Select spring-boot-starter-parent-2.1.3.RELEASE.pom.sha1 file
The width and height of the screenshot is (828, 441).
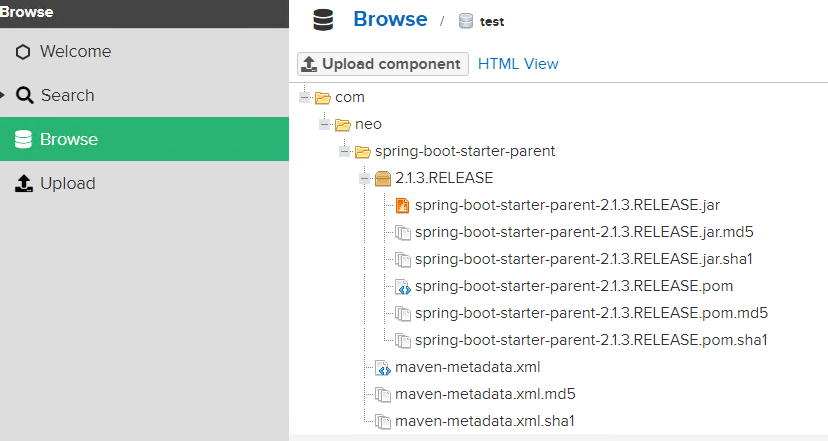[591, 340]
